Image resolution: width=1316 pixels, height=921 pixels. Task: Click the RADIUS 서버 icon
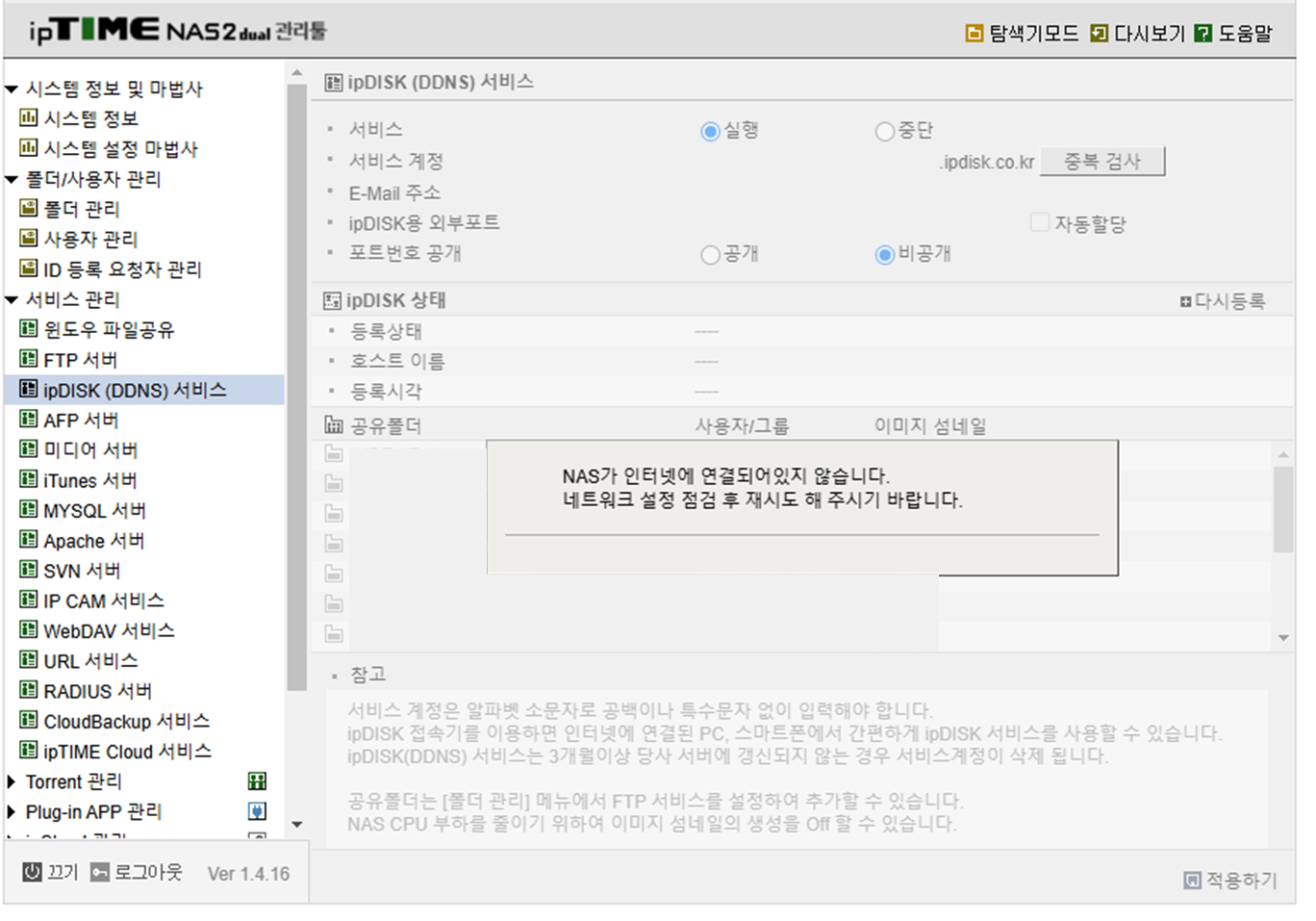pyautogui.click(x=29, y=691)
